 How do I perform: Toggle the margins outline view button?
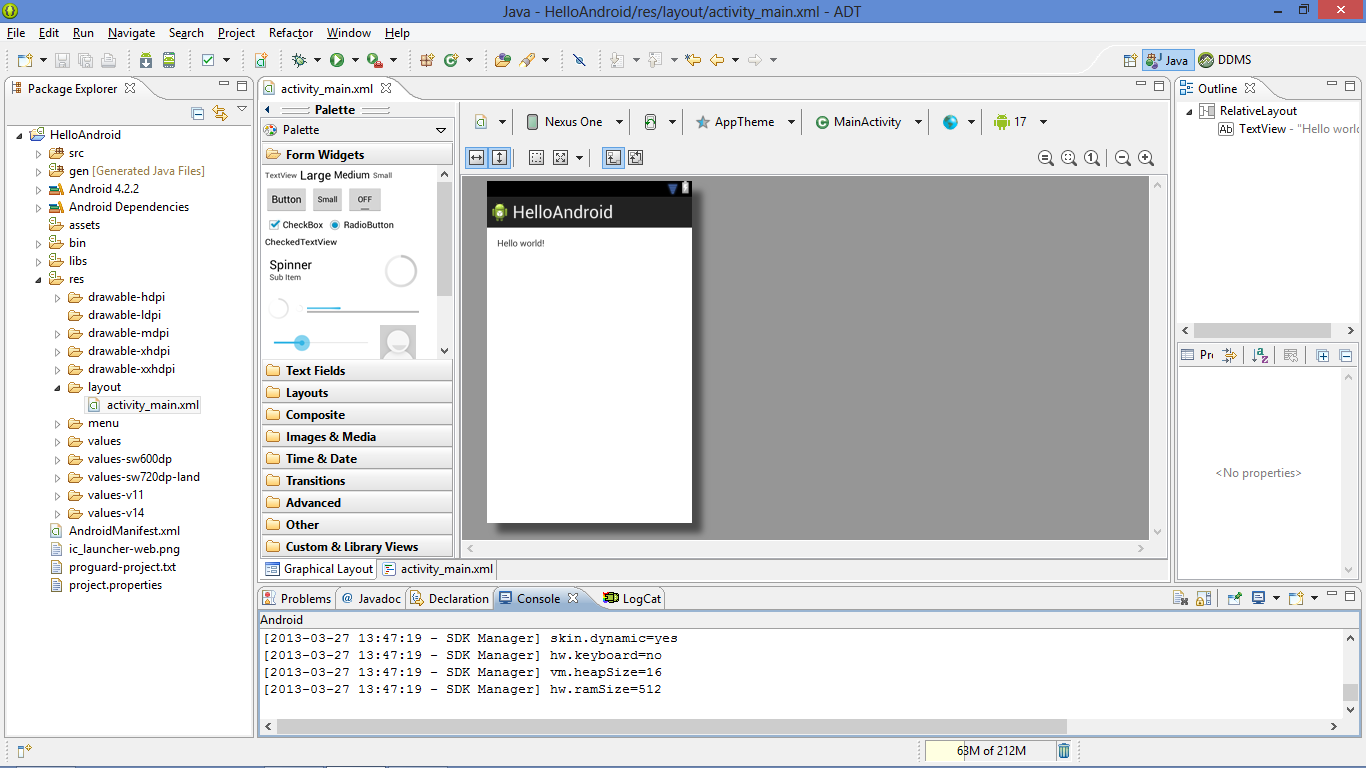[537, 158]
